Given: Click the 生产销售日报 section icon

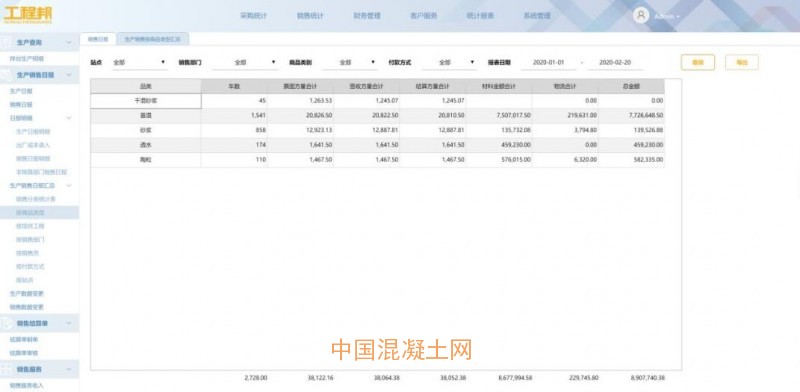Looking at the screenshot, I should click(6, 75).
